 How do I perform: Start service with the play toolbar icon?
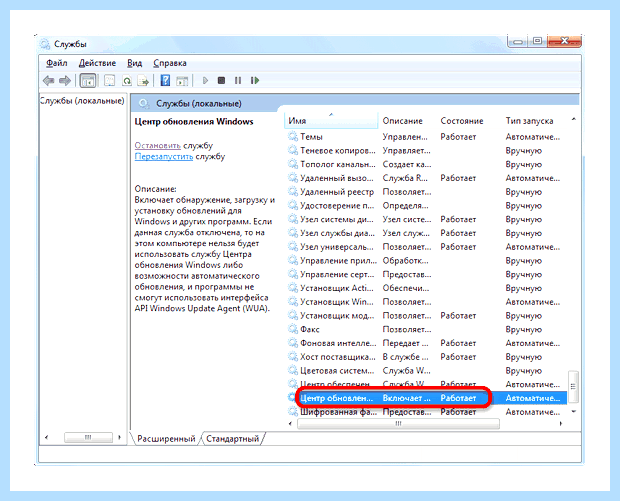(205, 81)
